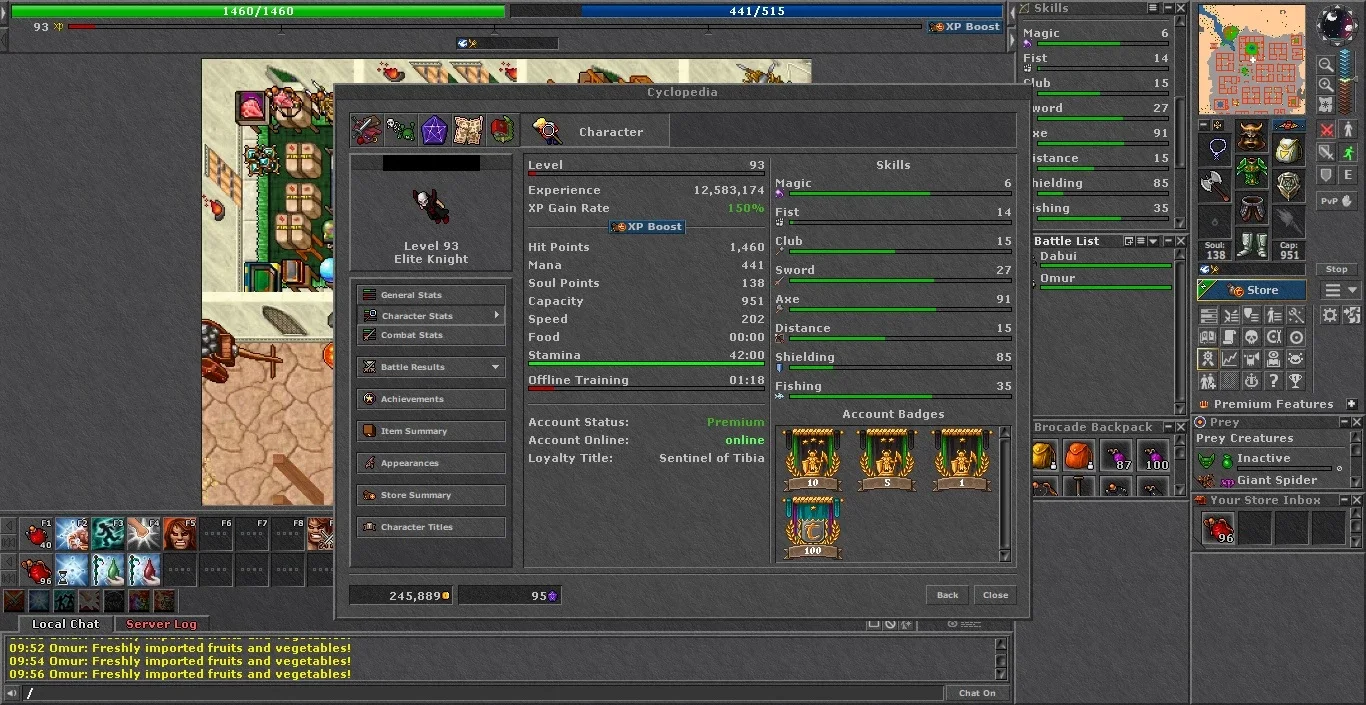Click the boots equipment slot
This screenshot has height=705, width=1366.
tap(1251, 245)
